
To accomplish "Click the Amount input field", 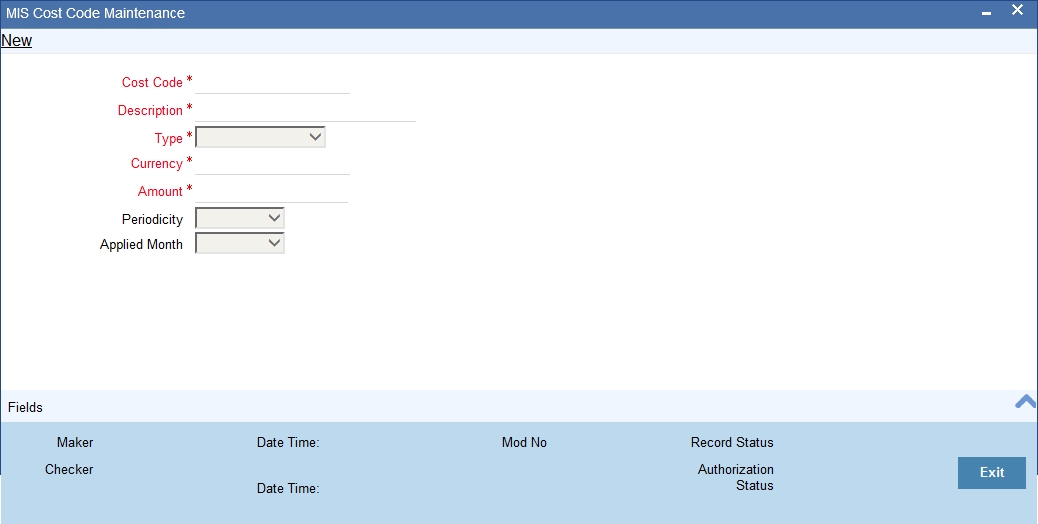I will [271, 191].
